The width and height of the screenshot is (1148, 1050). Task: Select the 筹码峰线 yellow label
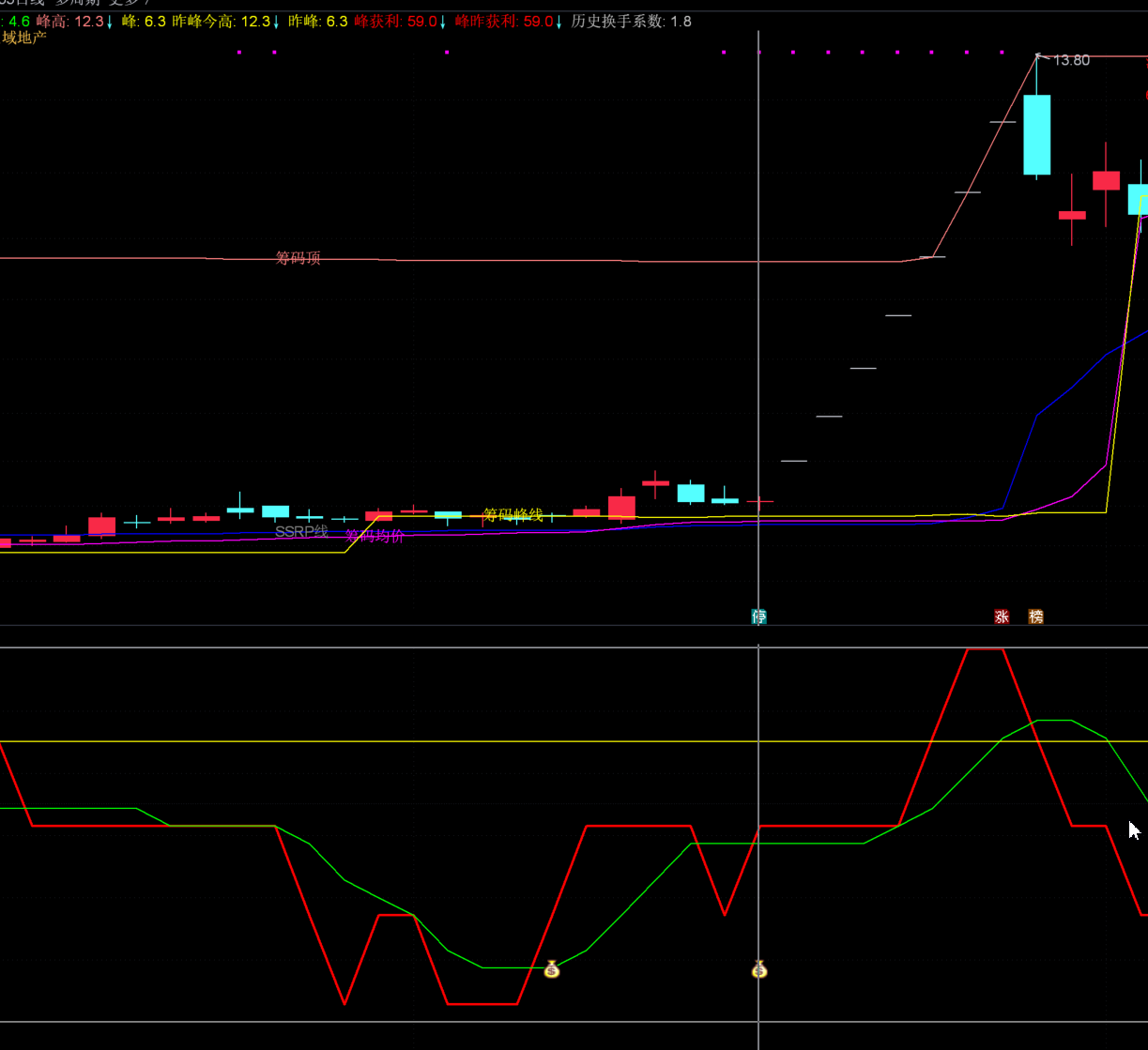tap(513, 514)
